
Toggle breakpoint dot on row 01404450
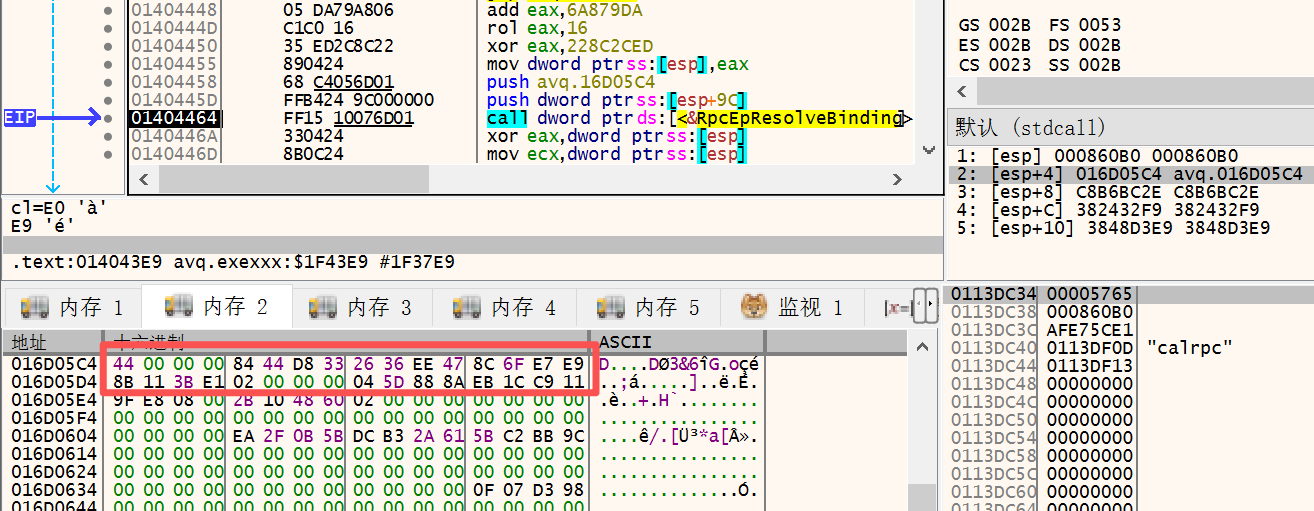tap(108, 46)
